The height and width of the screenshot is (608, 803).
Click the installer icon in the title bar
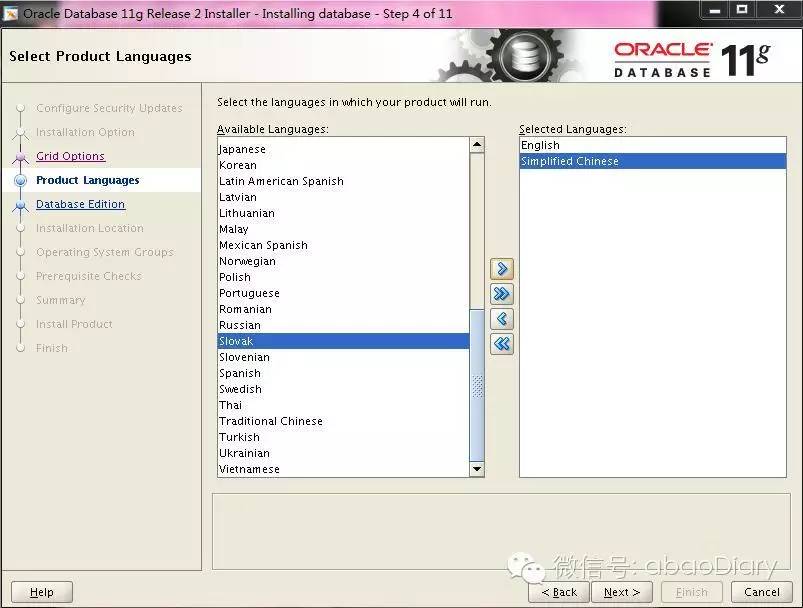[10, 14]
